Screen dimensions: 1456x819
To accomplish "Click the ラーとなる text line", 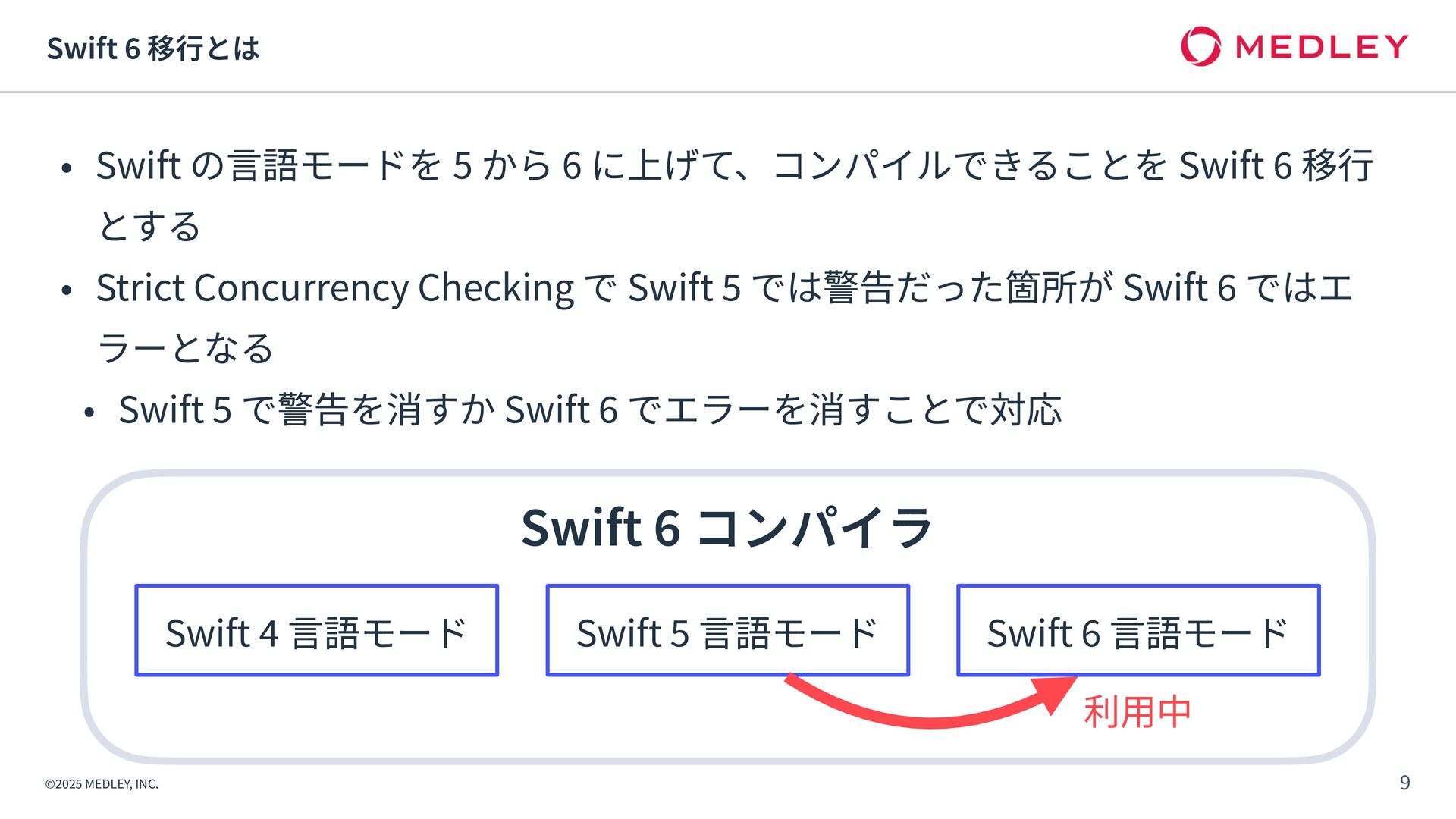I will [185, 348].
